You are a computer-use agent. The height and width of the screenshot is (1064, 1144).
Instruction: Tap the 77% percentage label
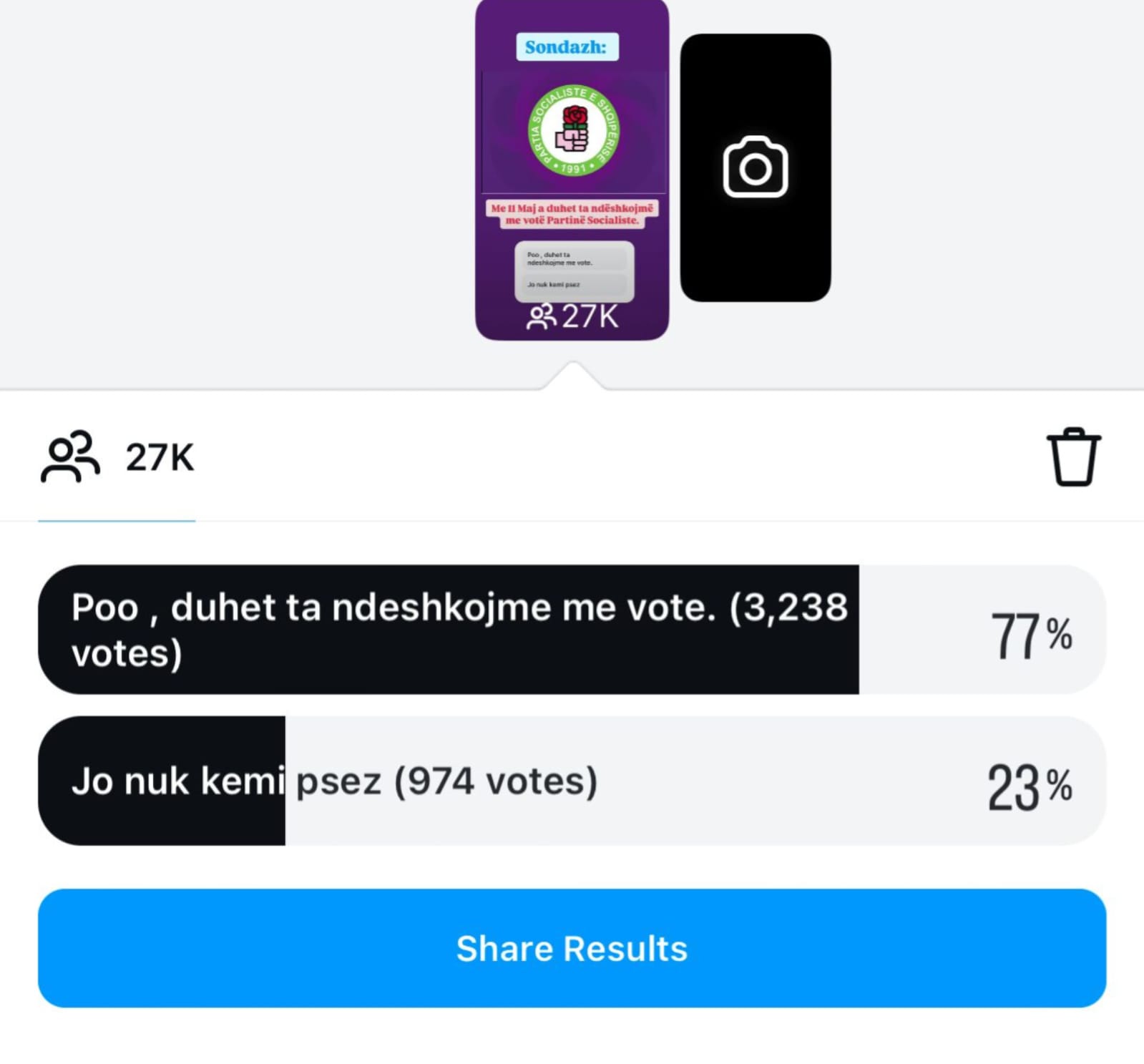1031,635
